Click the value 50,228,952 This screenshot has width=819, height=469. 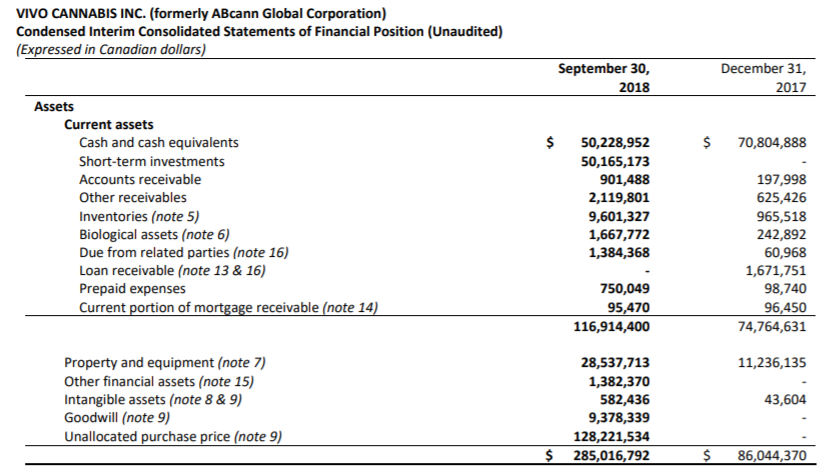click(x=615, y=143)
